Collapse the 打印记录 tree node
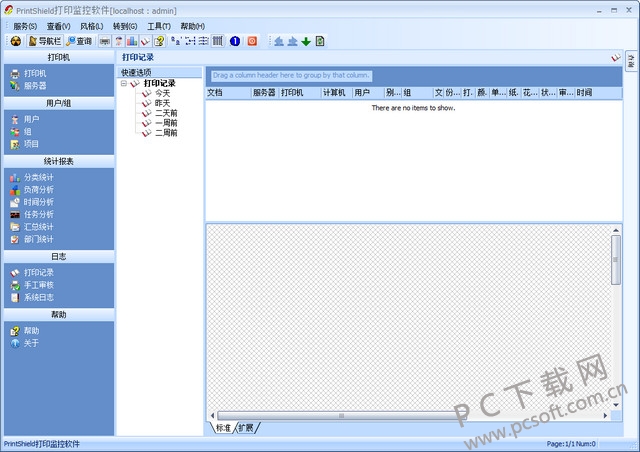640x452 pixels. click(x=124, y=83)
